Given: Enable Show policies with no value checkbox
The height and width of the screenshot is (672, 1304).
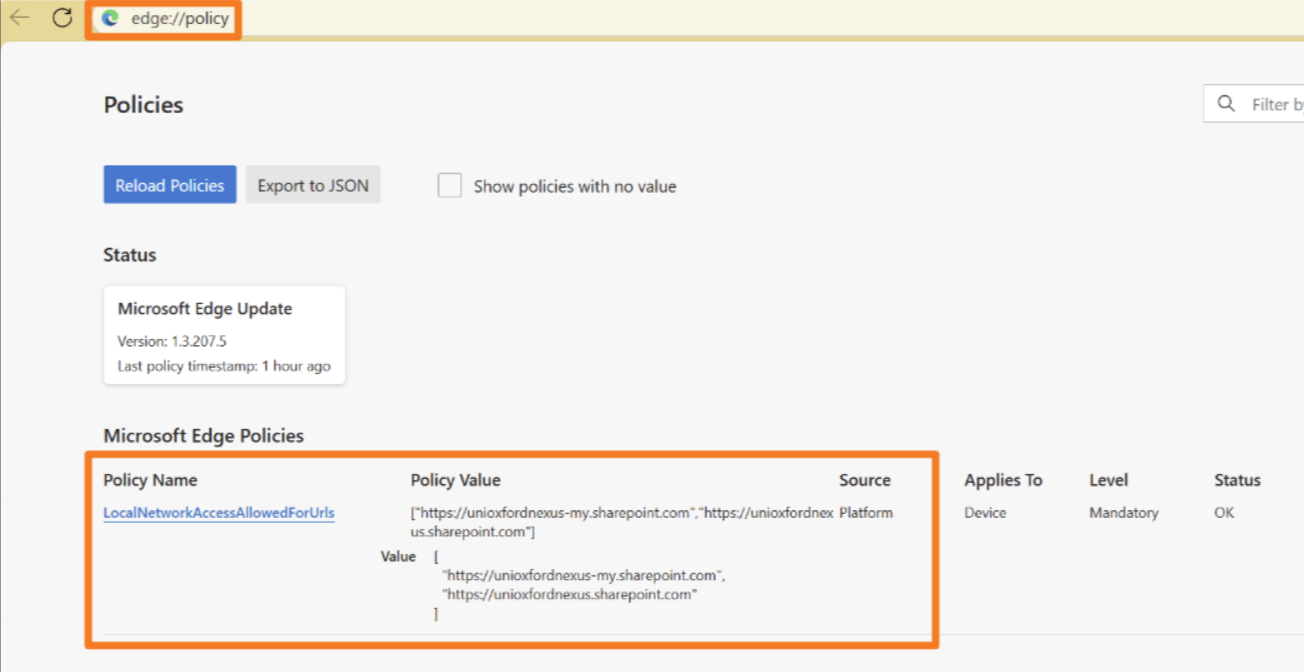Looking at the screenshot, I should coord(450,186).
